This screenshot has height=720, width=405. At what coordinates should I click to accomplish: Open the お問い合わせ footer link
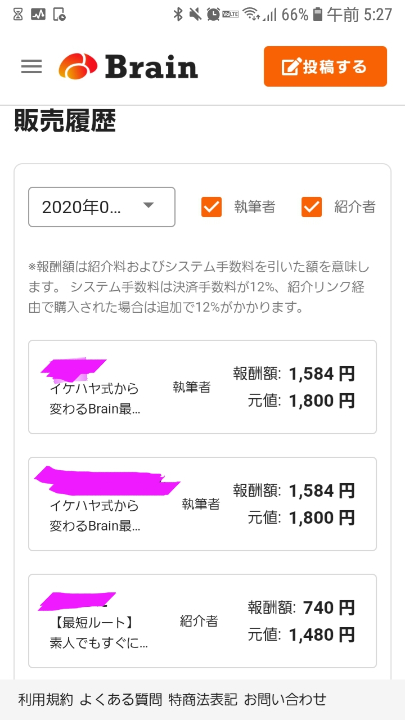[x=285, y=700]
